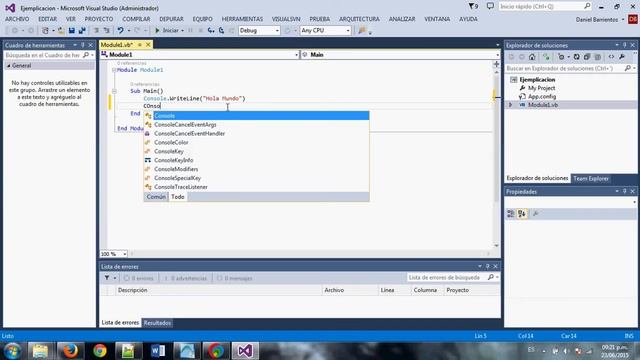This screenshot has width=640, height=360.
Task: Click the Step Over debug icon
Action: point(221,31)
